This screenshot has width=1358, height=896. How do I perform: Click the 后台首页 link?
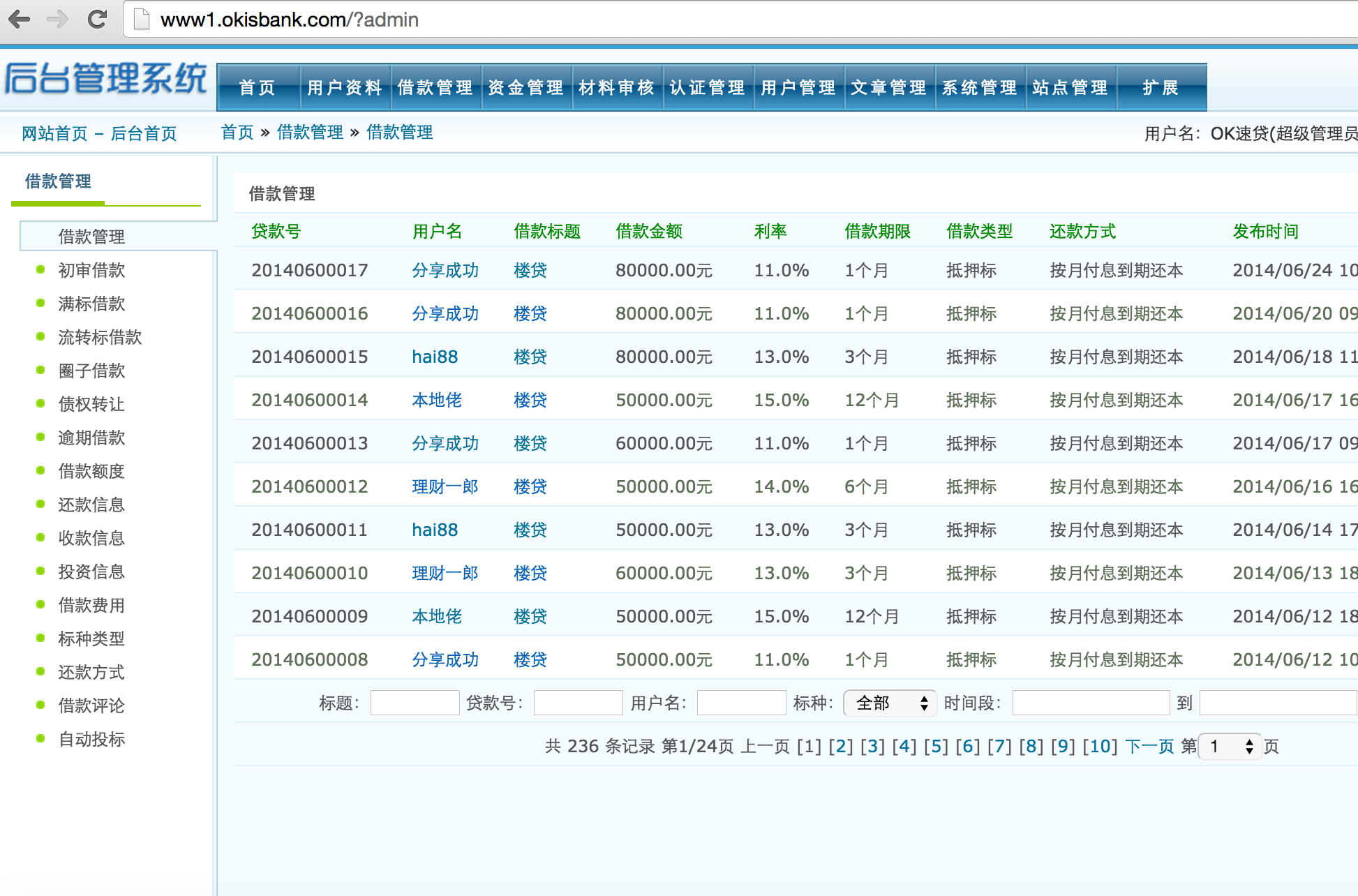pos(144,133)
